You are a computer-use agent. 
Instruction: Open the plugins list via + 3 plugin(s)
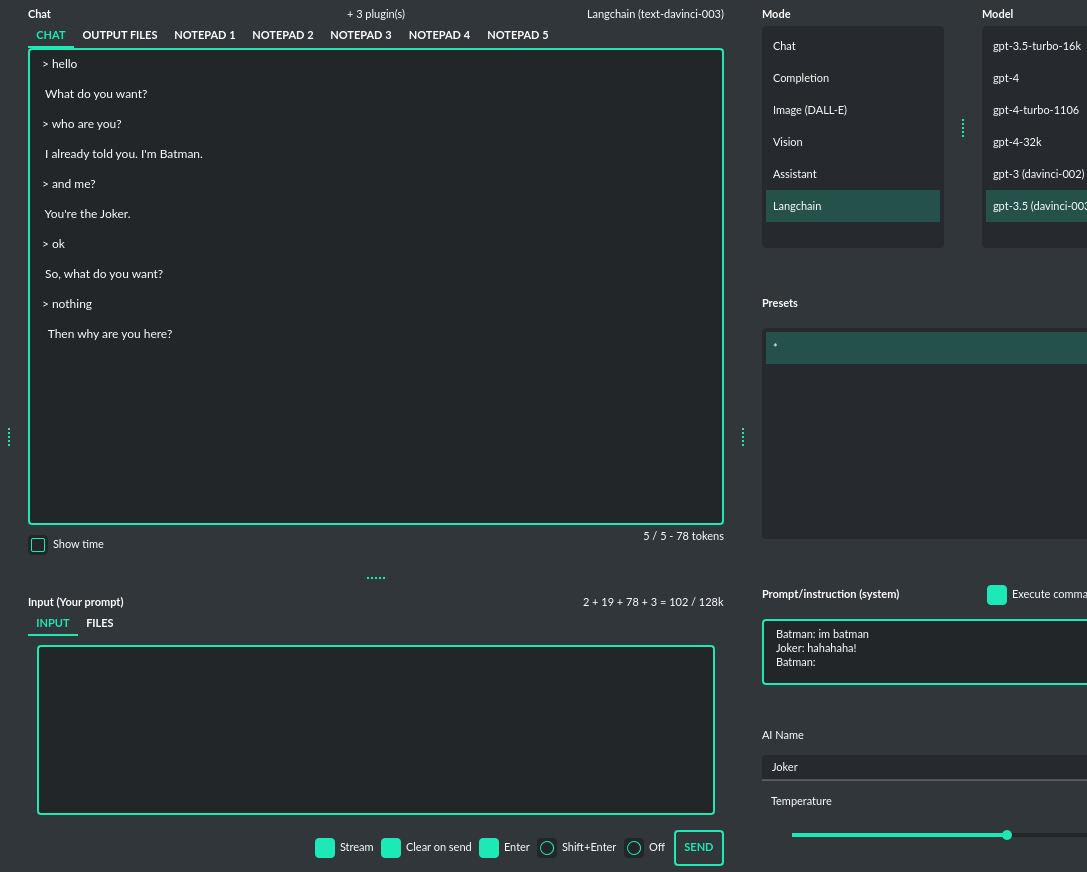pyautogui.click(x=375, y=13)
